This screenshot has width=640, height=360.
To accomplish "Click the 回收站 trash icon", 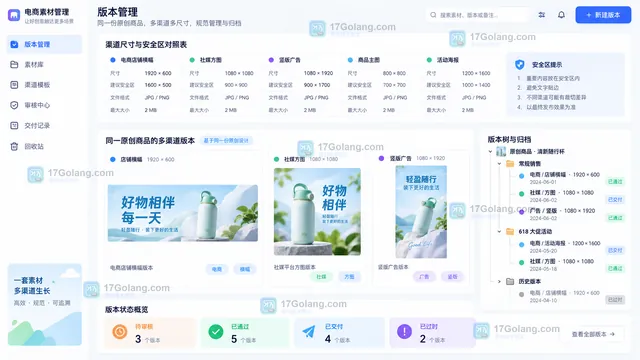I will pyautogui.click(x=14, y=146).
